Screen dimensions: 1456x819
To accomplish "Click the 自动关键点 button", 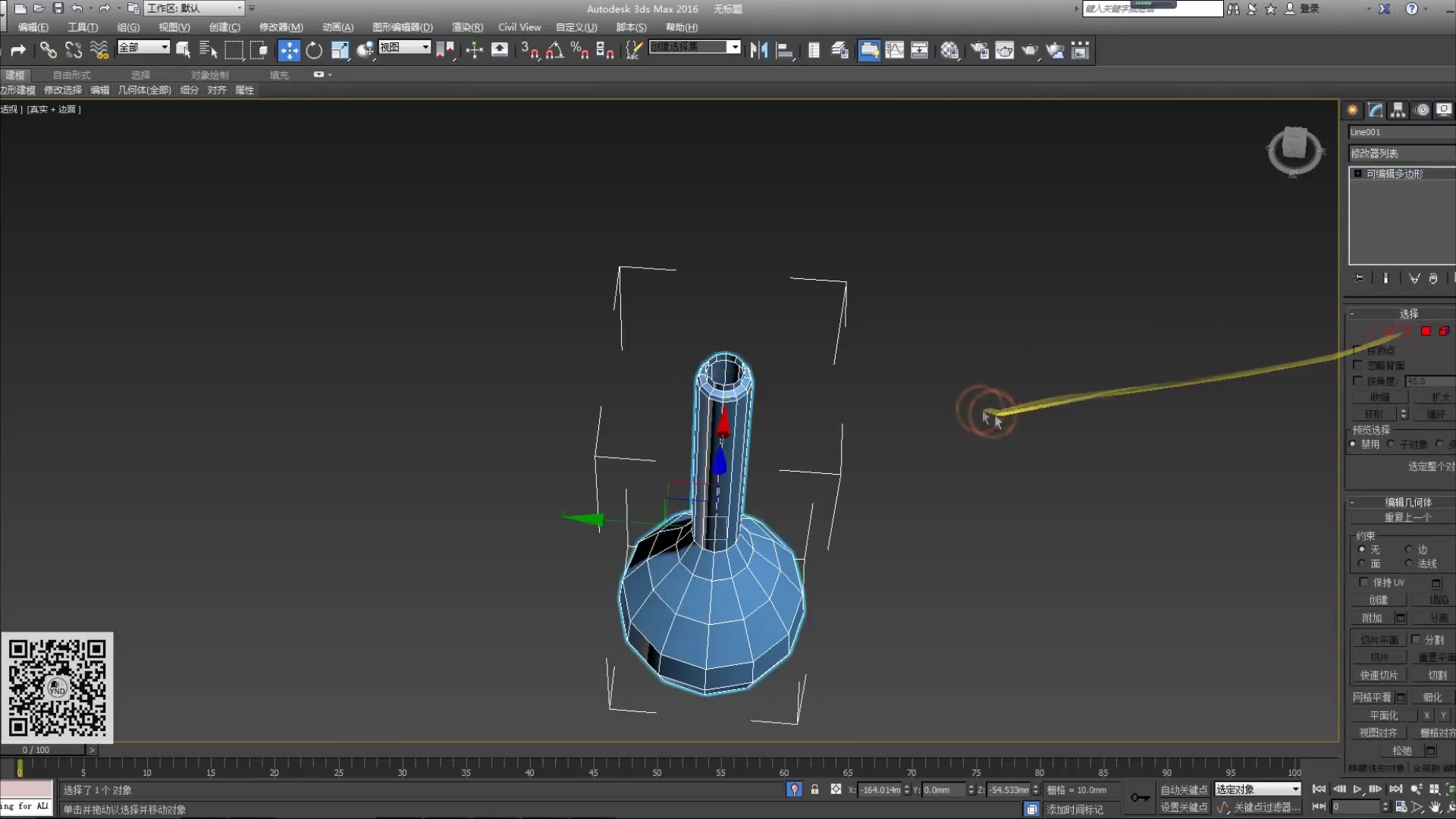I will (x=1184, y=790).
